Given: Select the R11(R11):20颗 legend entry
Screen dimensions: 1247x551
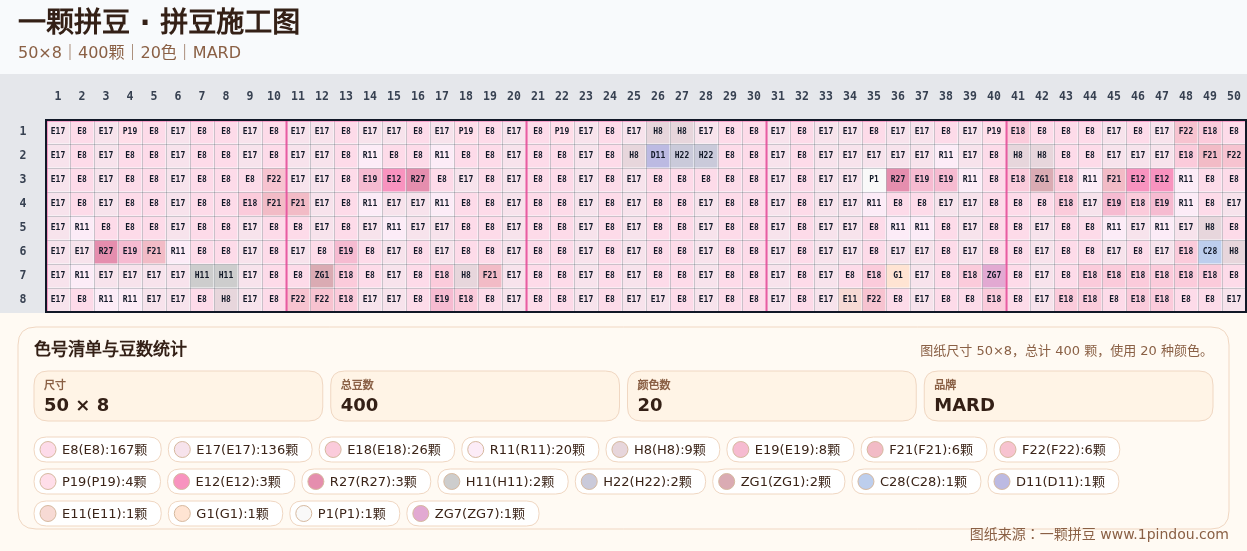Looking at the screenshot, I should (x=530, y=450).
